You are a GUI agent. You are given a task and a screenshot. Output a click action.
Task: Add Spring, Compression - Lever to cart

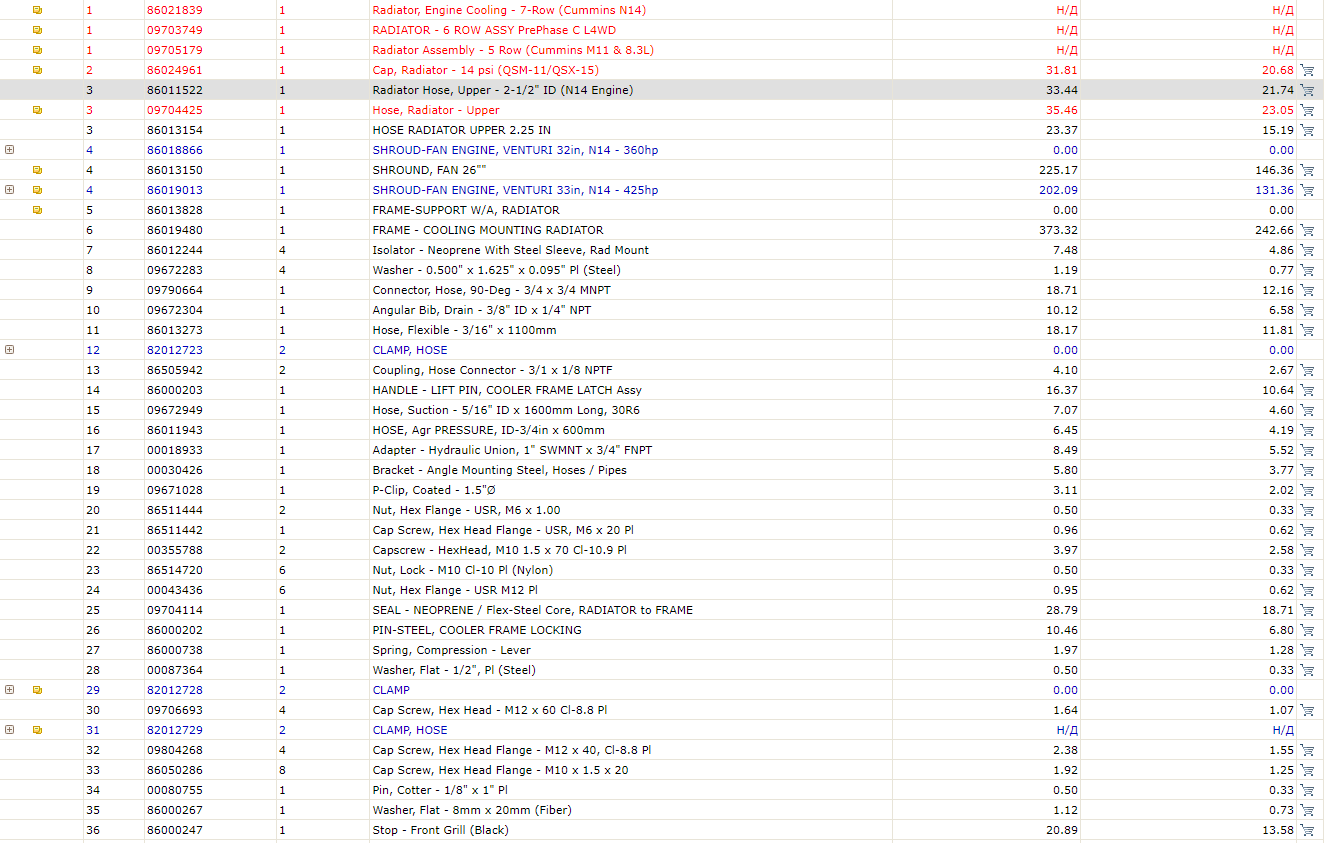pos(1307,650)
